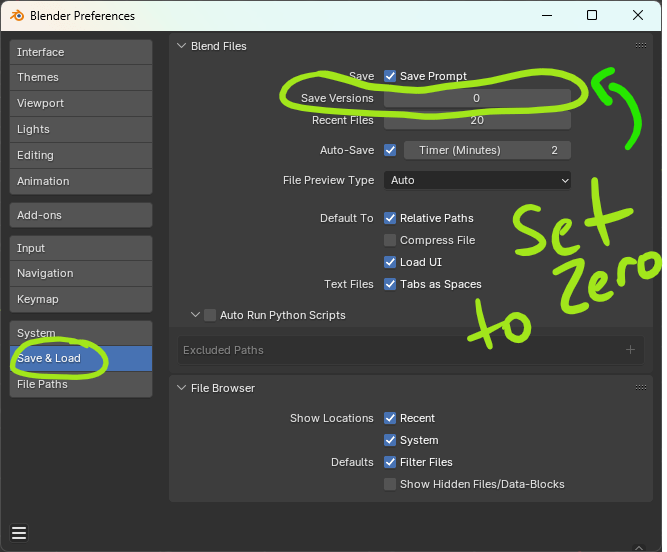Adjust the Timer (Minutes) field

pyautogui.click(x=487, y=150)
